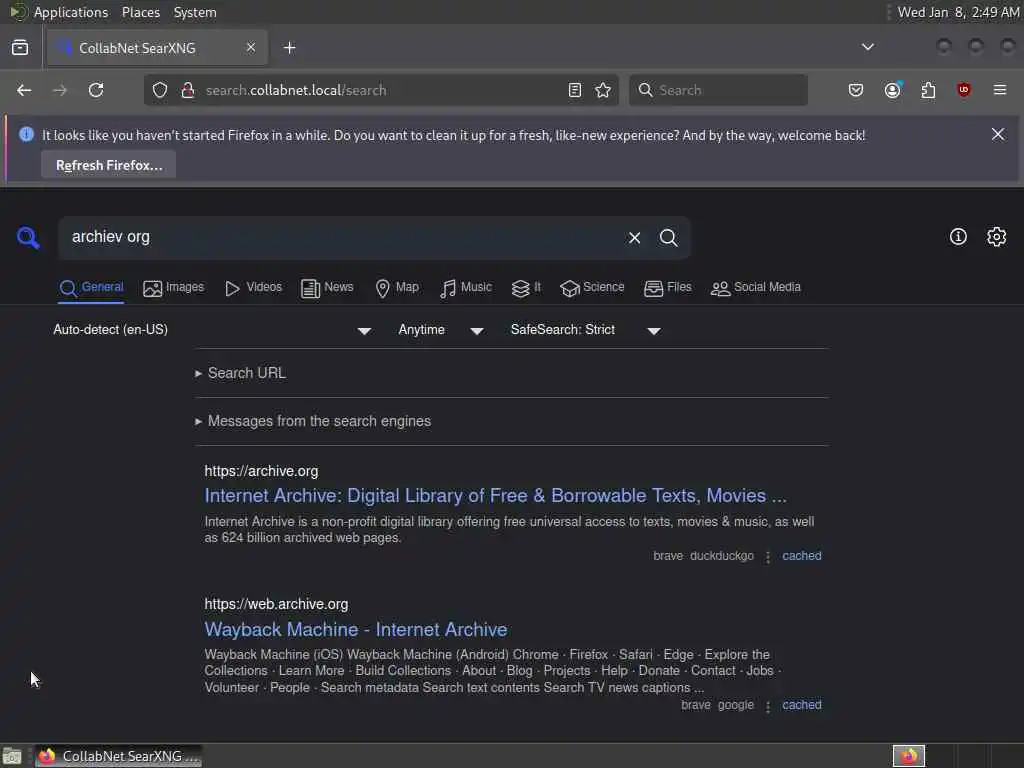1024x768 pixels.
Task: Expand Messages from the search engines
Action: tap(313, 421)
